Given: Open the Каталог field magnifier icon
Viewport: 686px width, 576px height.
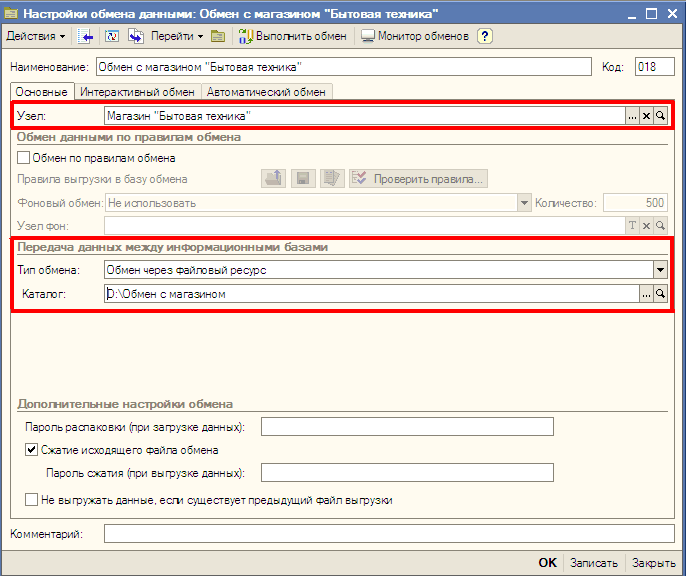Looking at the screenshot, I should point(660,294).
